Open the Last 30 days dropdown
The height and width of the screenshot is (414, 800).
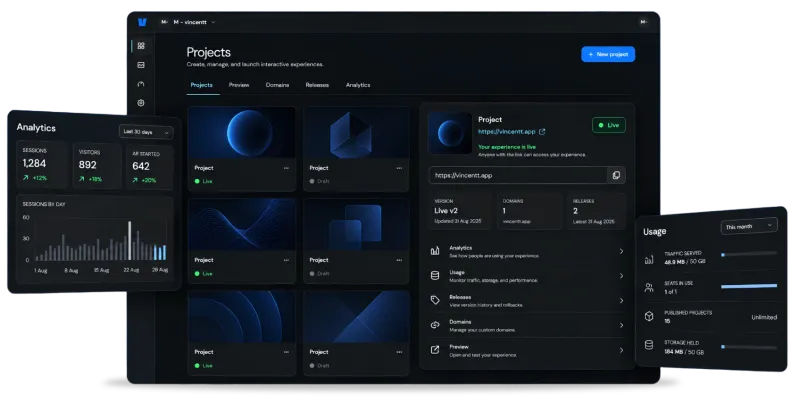pyautogui.click(x=146, y=132)
